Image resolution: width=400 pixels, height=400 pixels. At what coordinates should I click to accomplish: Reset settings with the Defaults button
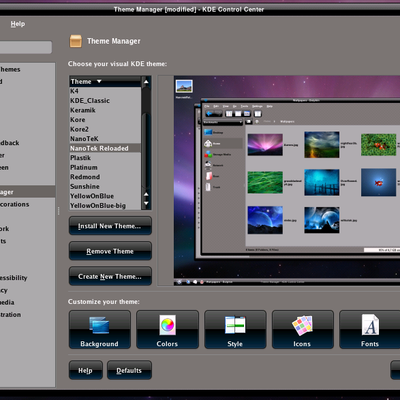[129, 370]
